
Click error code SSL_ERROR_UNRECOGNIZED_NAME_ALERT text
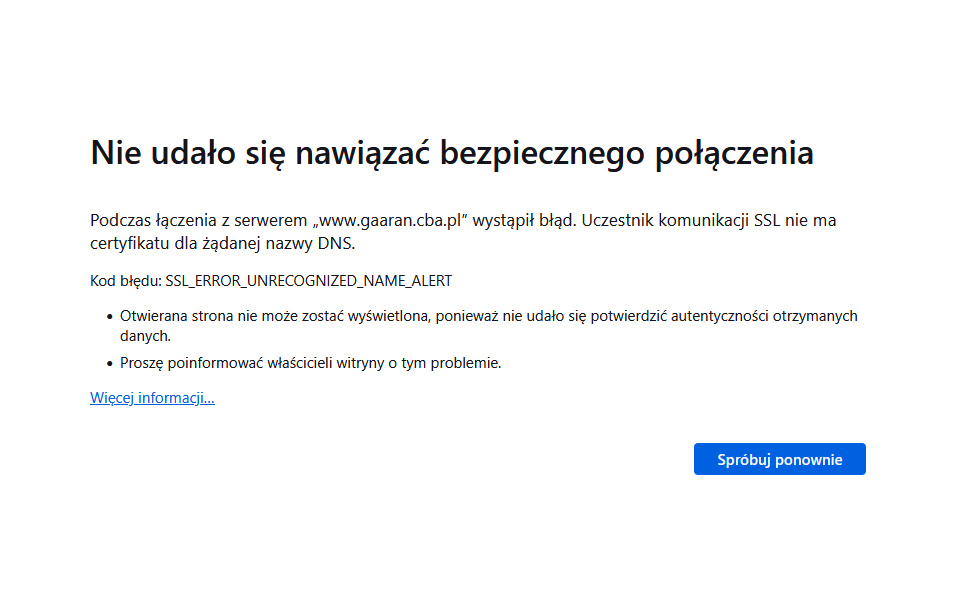[x=309, y=281]
